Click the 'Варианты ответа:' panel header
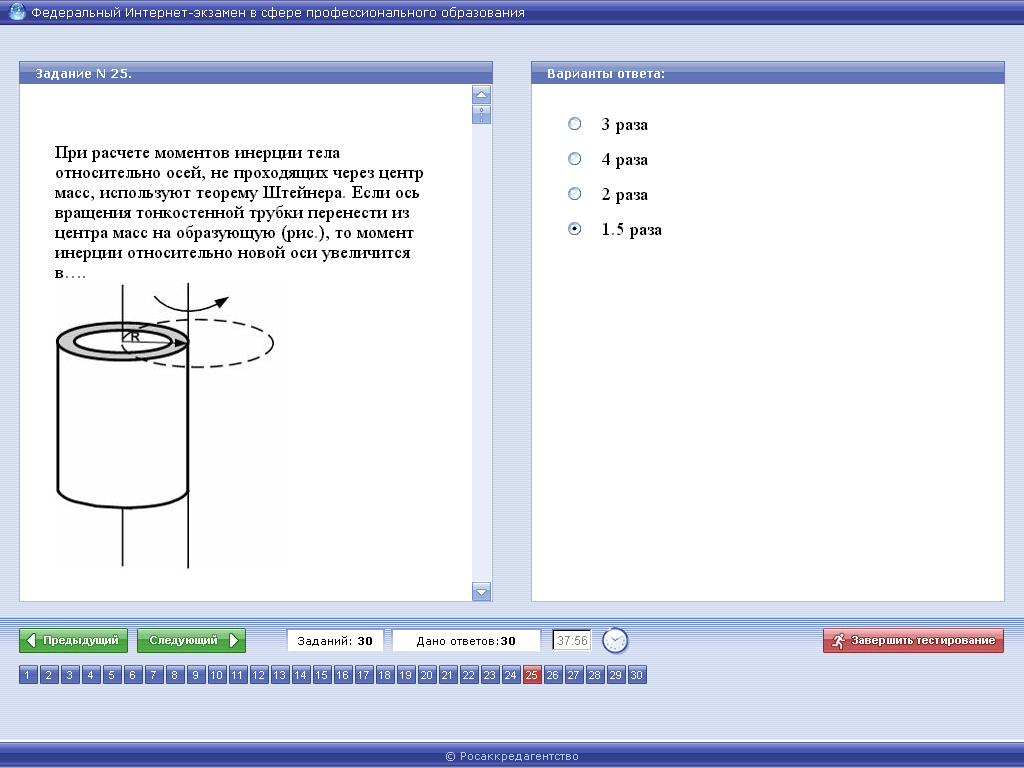Screen dimensions: 1024x768 click(768, 73)
